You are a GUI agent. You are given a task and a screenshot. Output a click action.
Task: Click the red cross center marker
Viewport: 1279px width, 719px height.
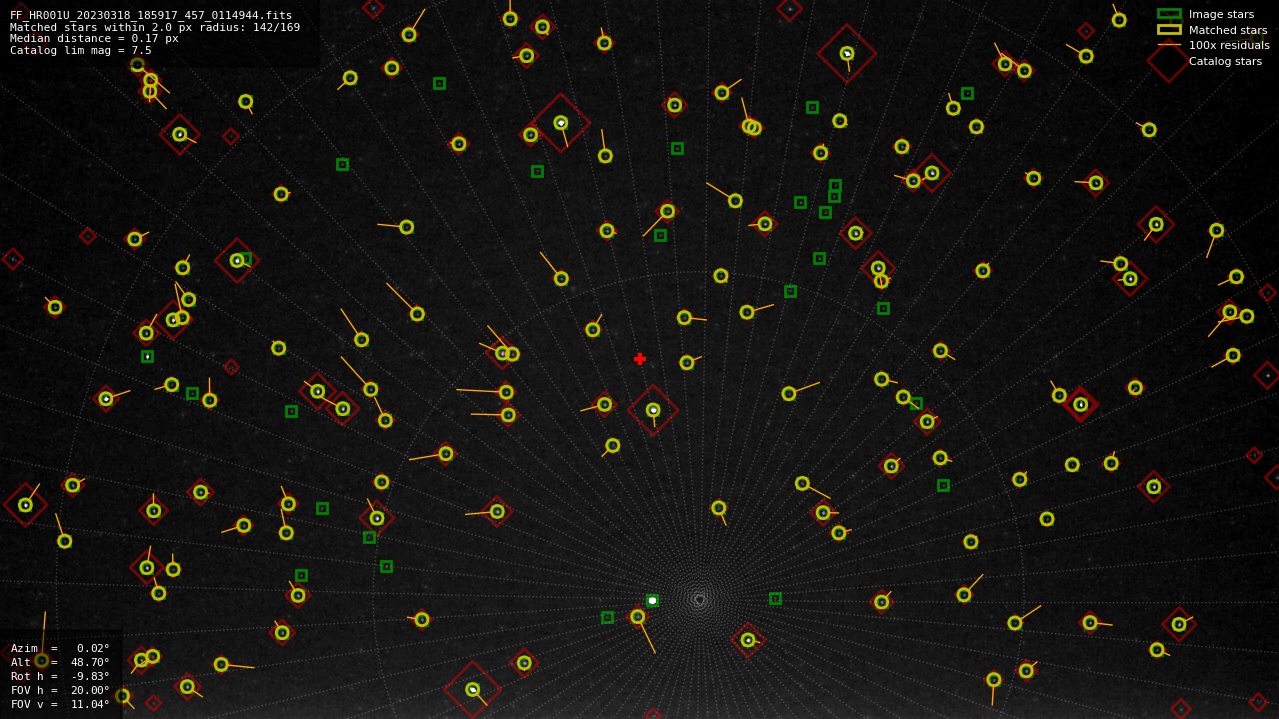pyautogui.click(x=640, y=359)
